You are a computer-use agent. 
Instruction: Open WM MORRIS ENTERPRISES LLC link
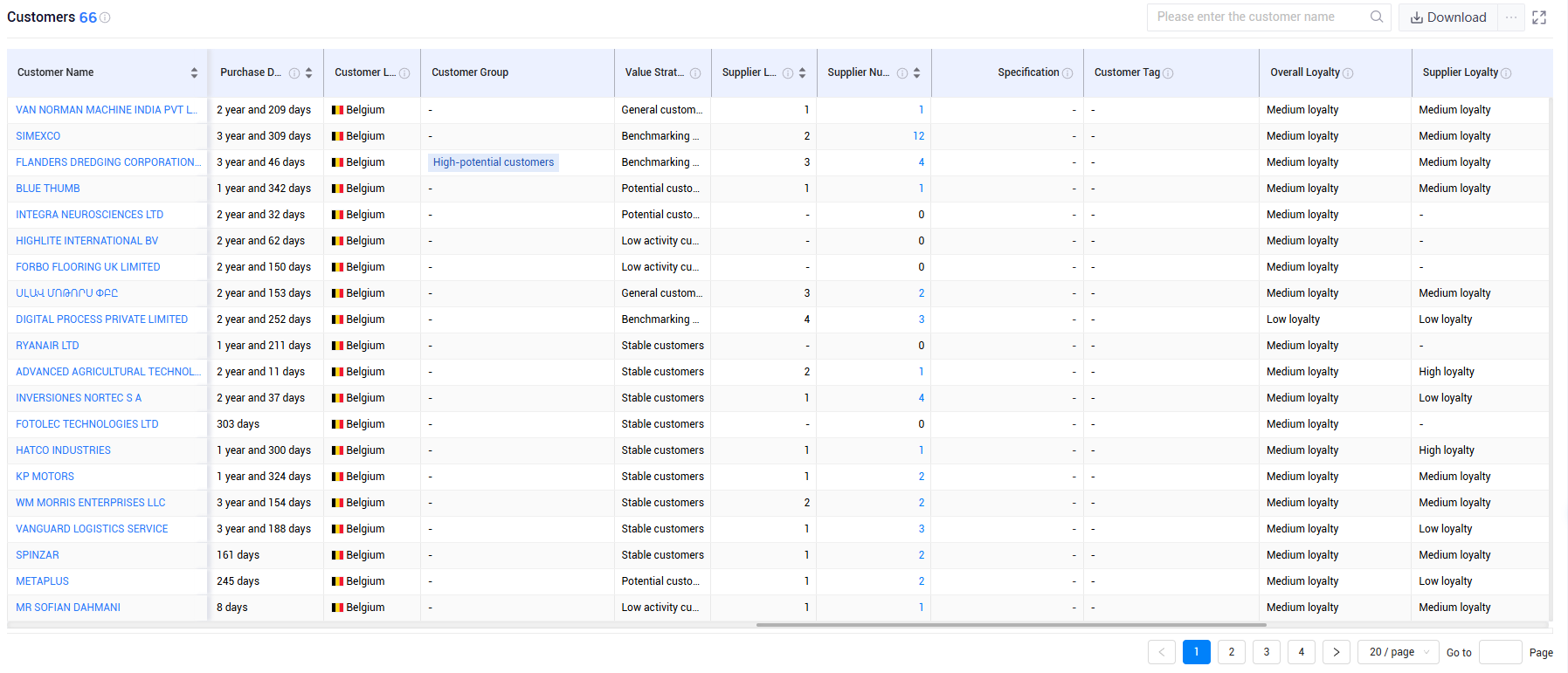[x=90, y=503]
